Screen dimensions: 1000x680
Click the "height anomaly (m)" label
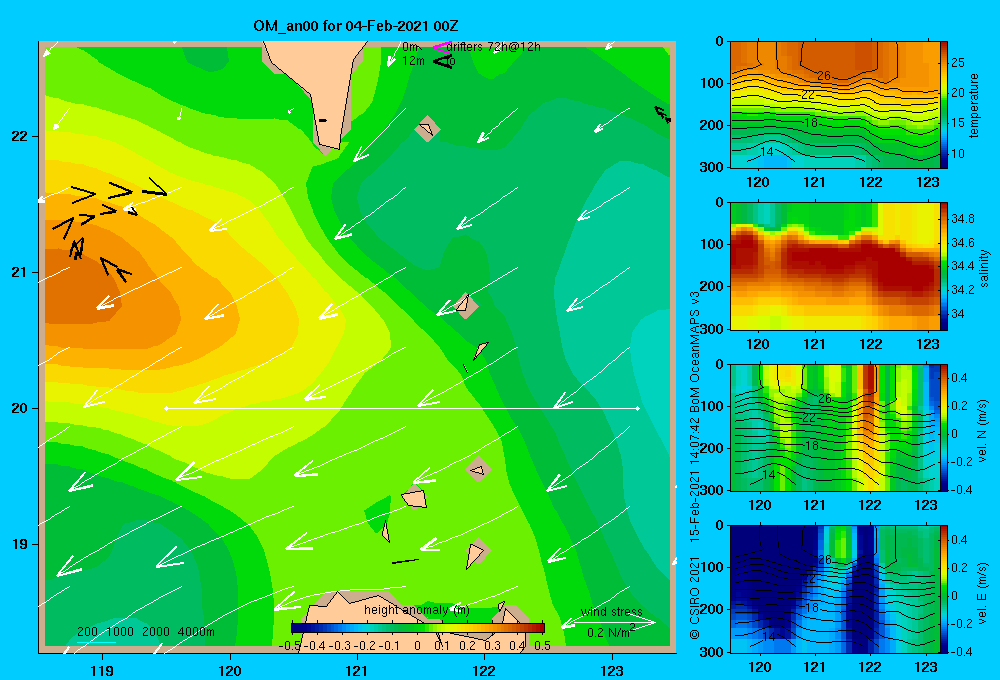417,610
